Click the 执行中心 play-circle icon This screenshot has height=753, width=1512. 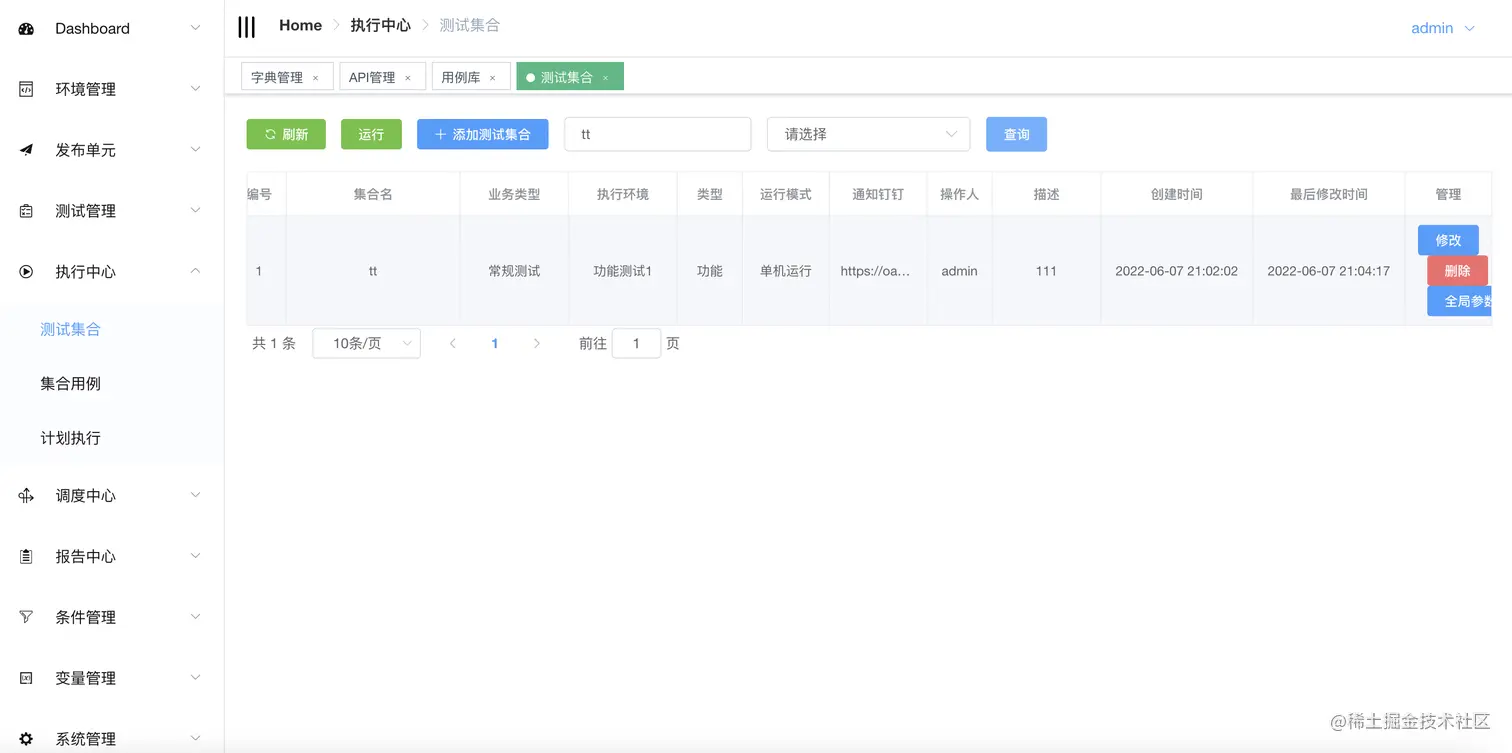(26, 271)
